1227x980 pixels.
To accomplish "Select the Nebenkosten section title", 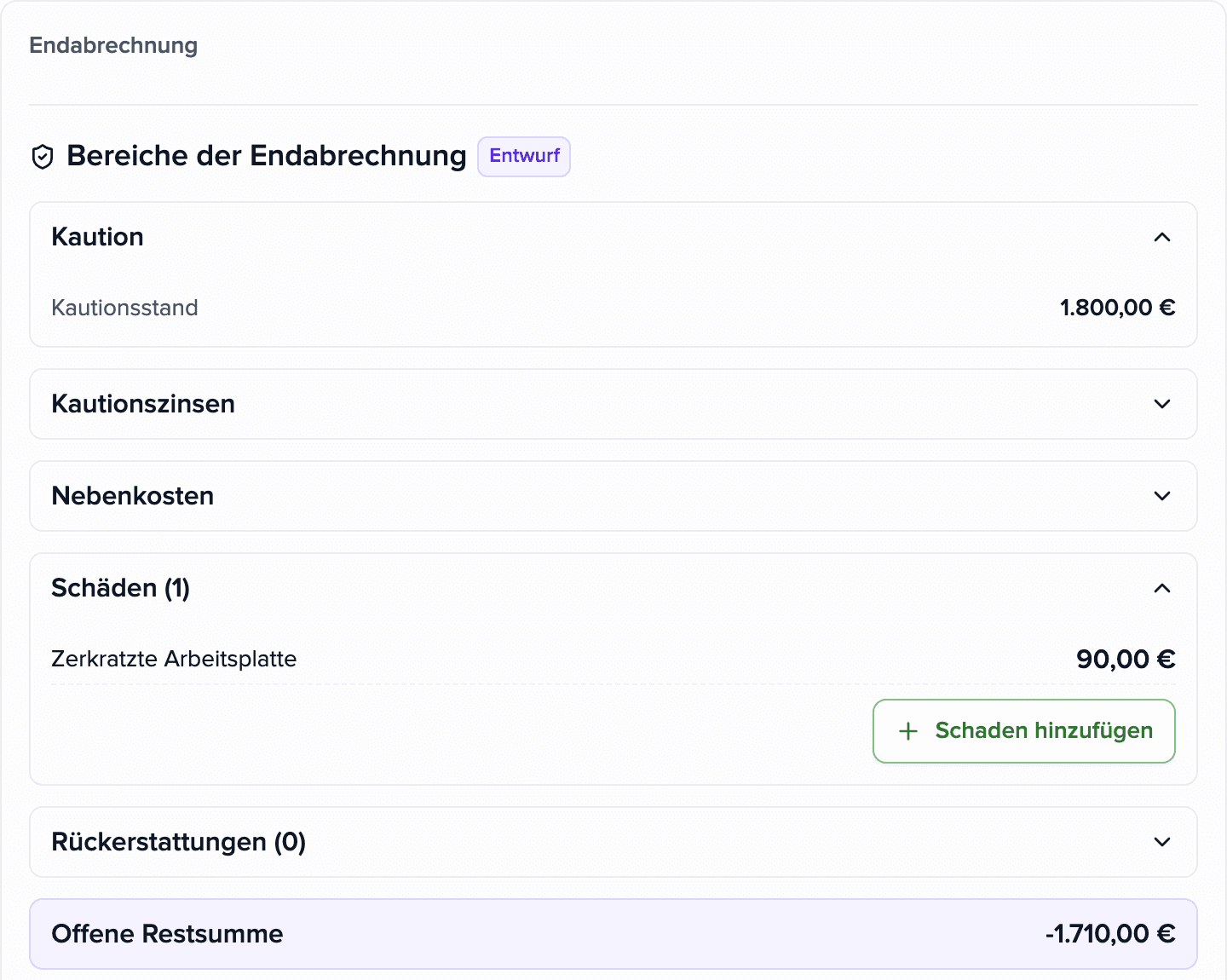I will click(x=133, y=496).
